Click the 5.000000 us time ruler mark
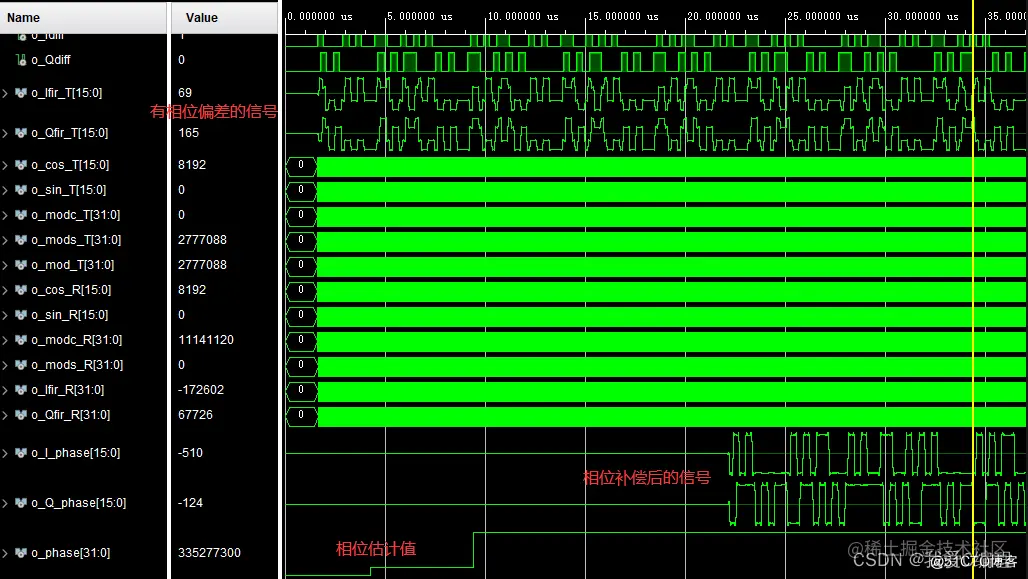The image size is (1028, 579). tap(420, 16)
